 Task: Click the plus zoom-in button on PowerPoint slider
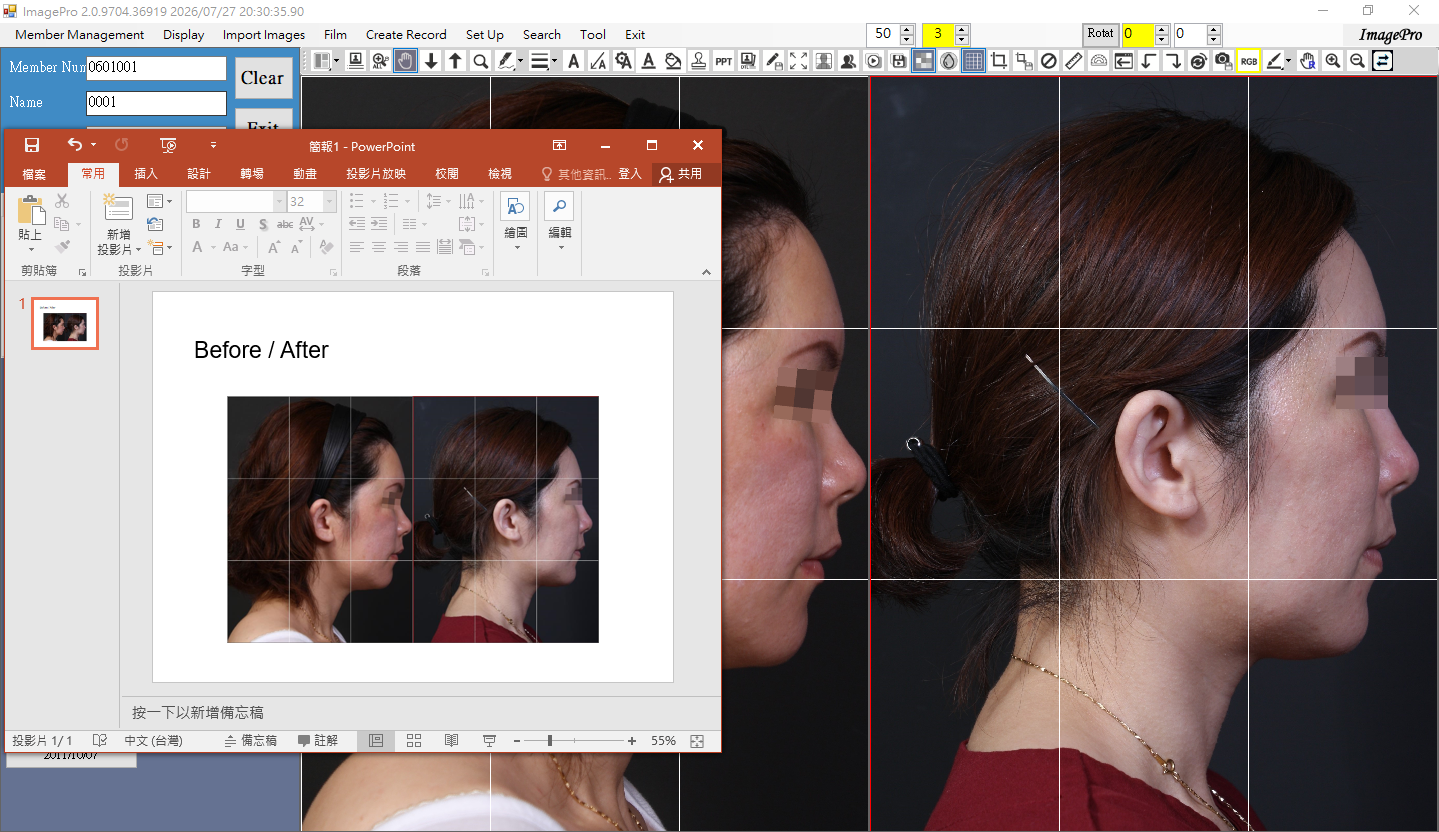632,741
